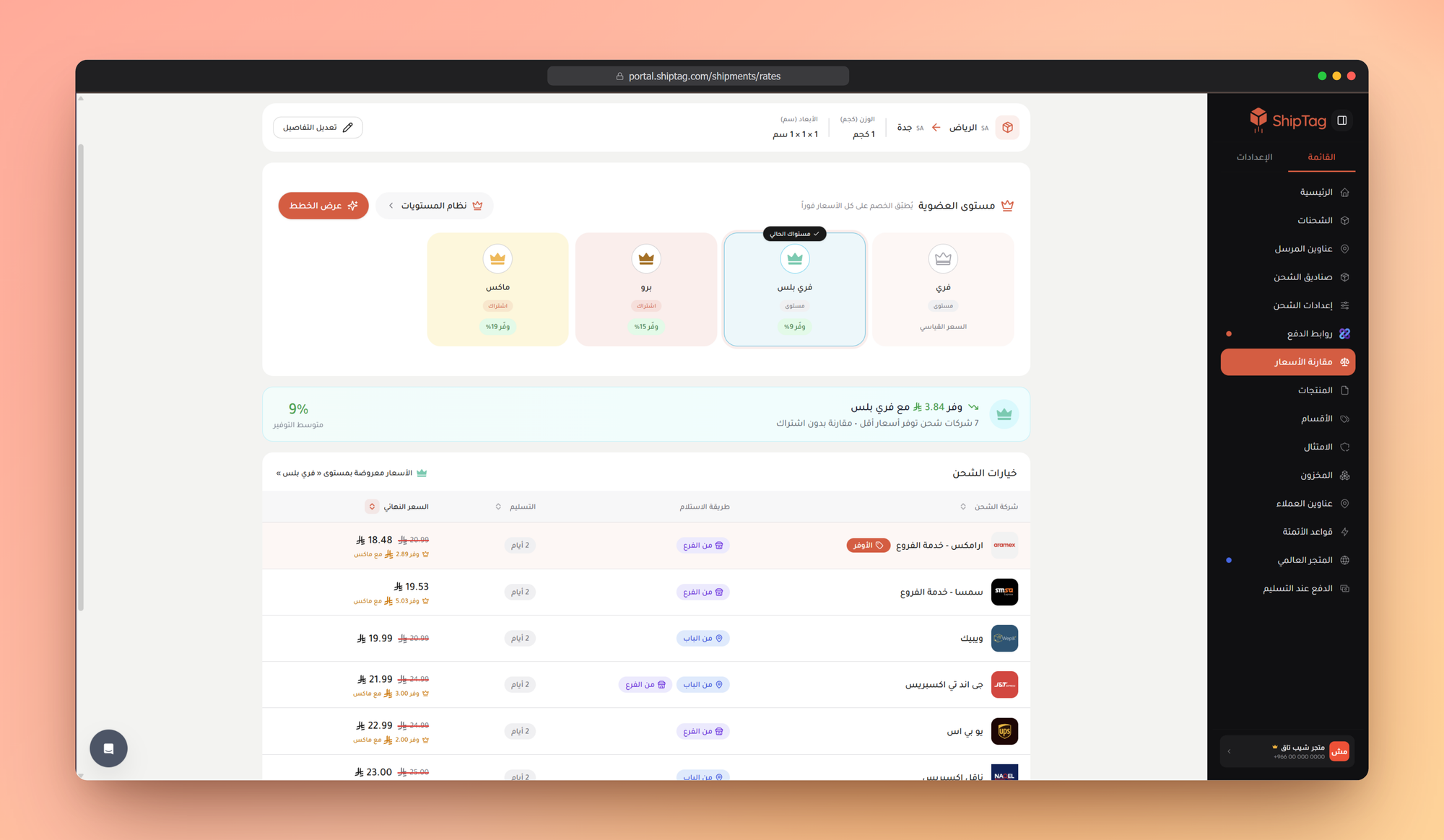Switch to the القائمة tab

(x=1321, y=157)
